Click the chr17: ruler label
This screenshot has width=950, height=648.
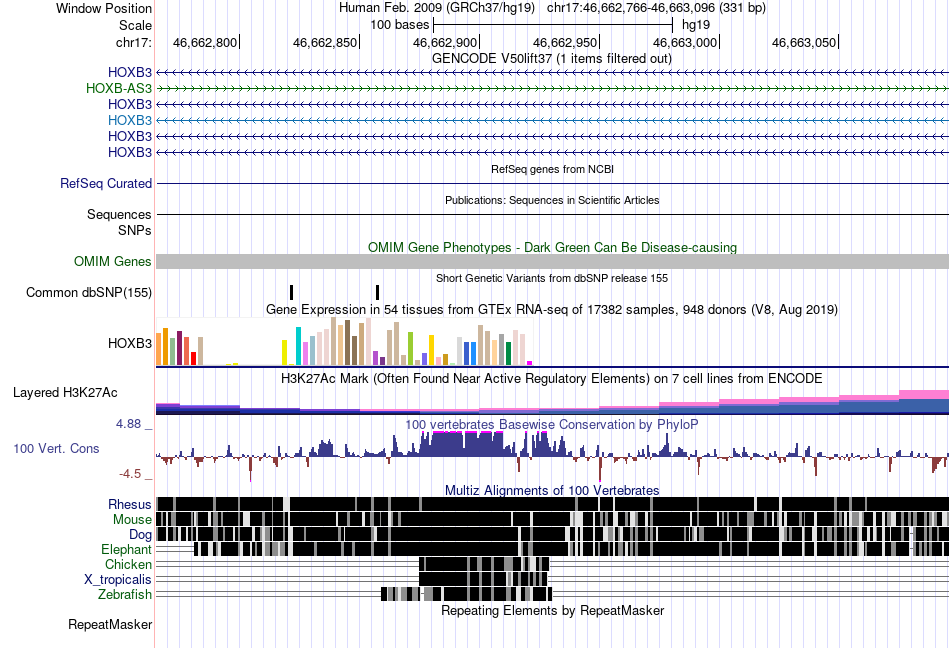coord(134,42)
